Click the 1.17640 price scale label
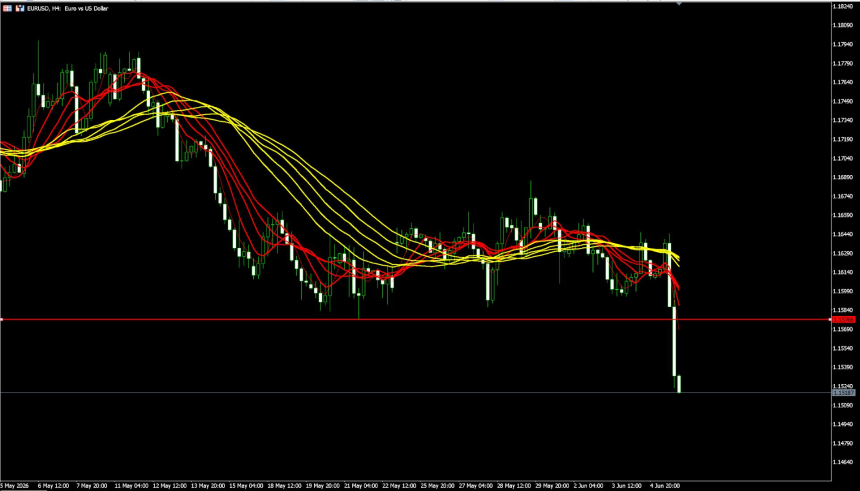 tap(842, 82)
